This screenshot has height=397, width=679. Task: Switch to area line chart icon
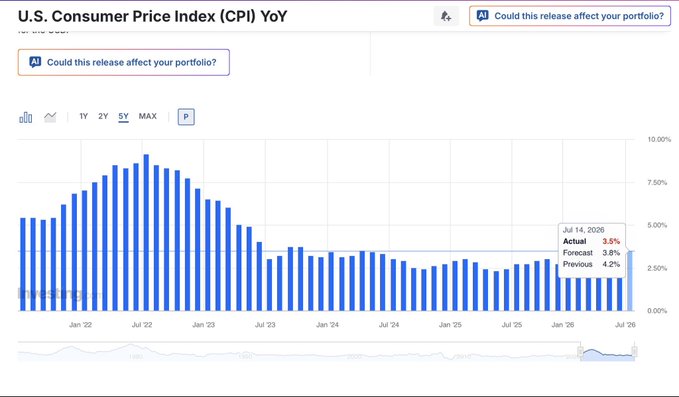50,117
